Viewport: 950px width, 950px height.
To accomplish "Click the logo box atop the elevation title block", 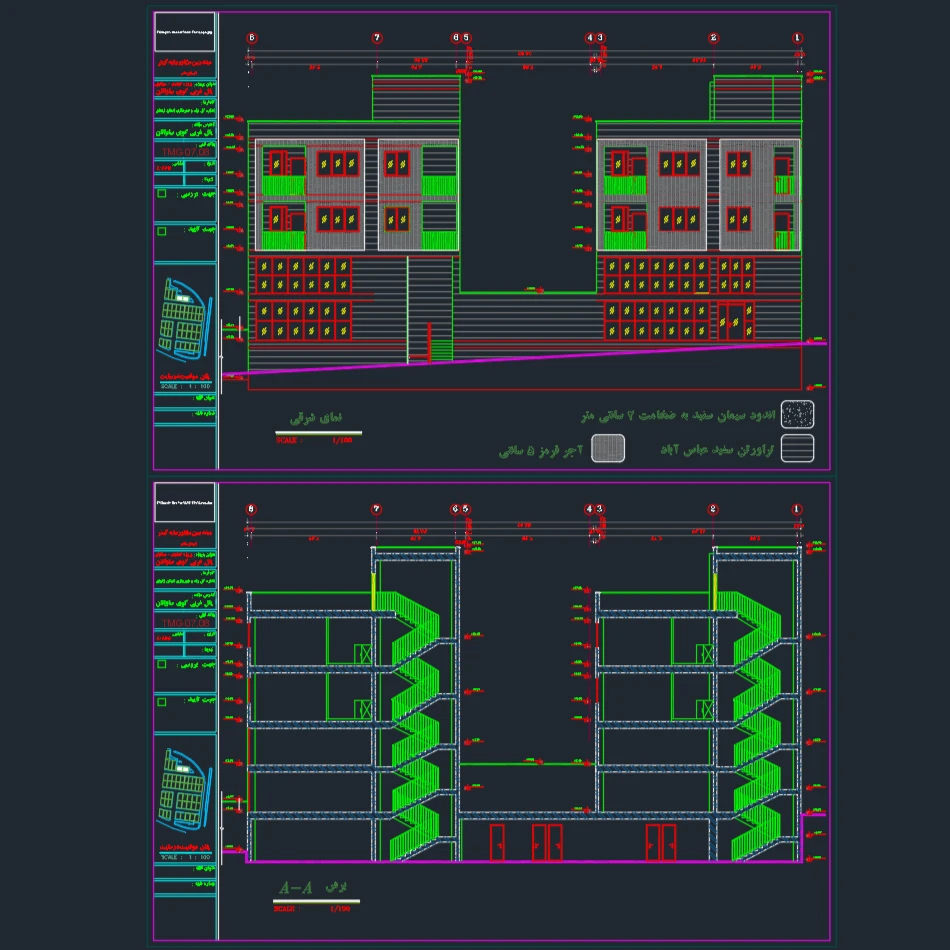I will [185, 33].
